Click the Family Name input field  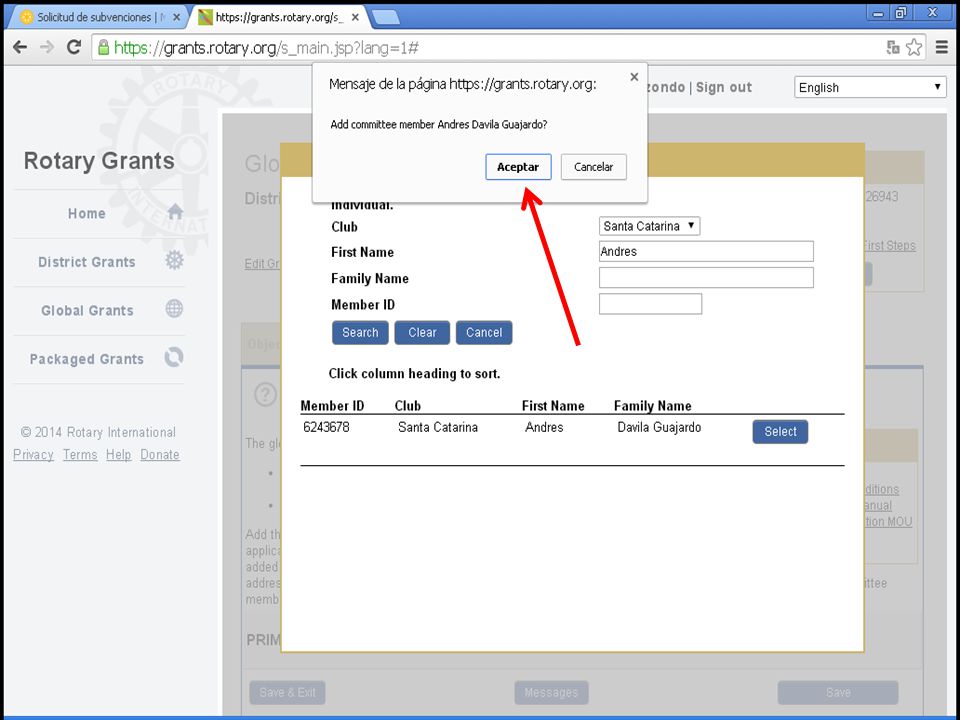(706, 277)
